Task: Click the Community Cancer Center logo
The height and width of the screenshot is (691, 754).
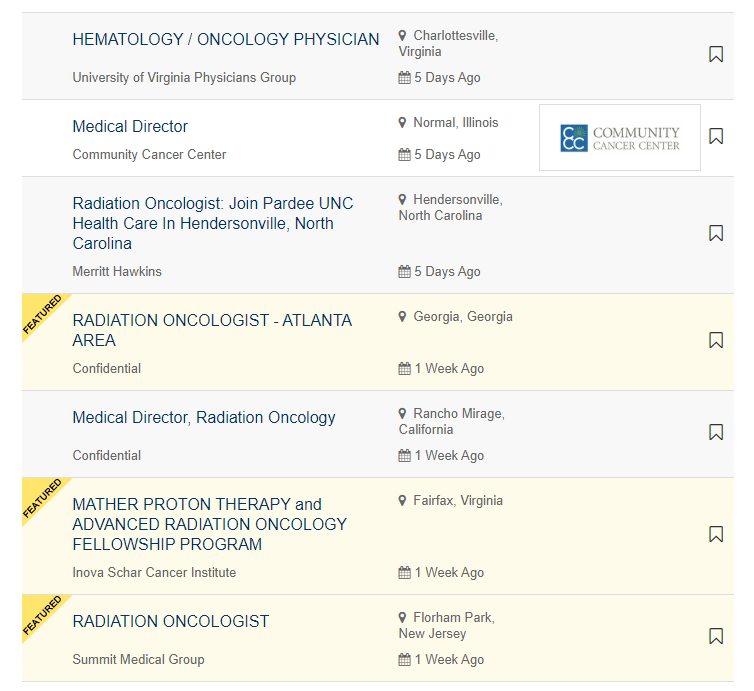Action: (x=620, y=138)
